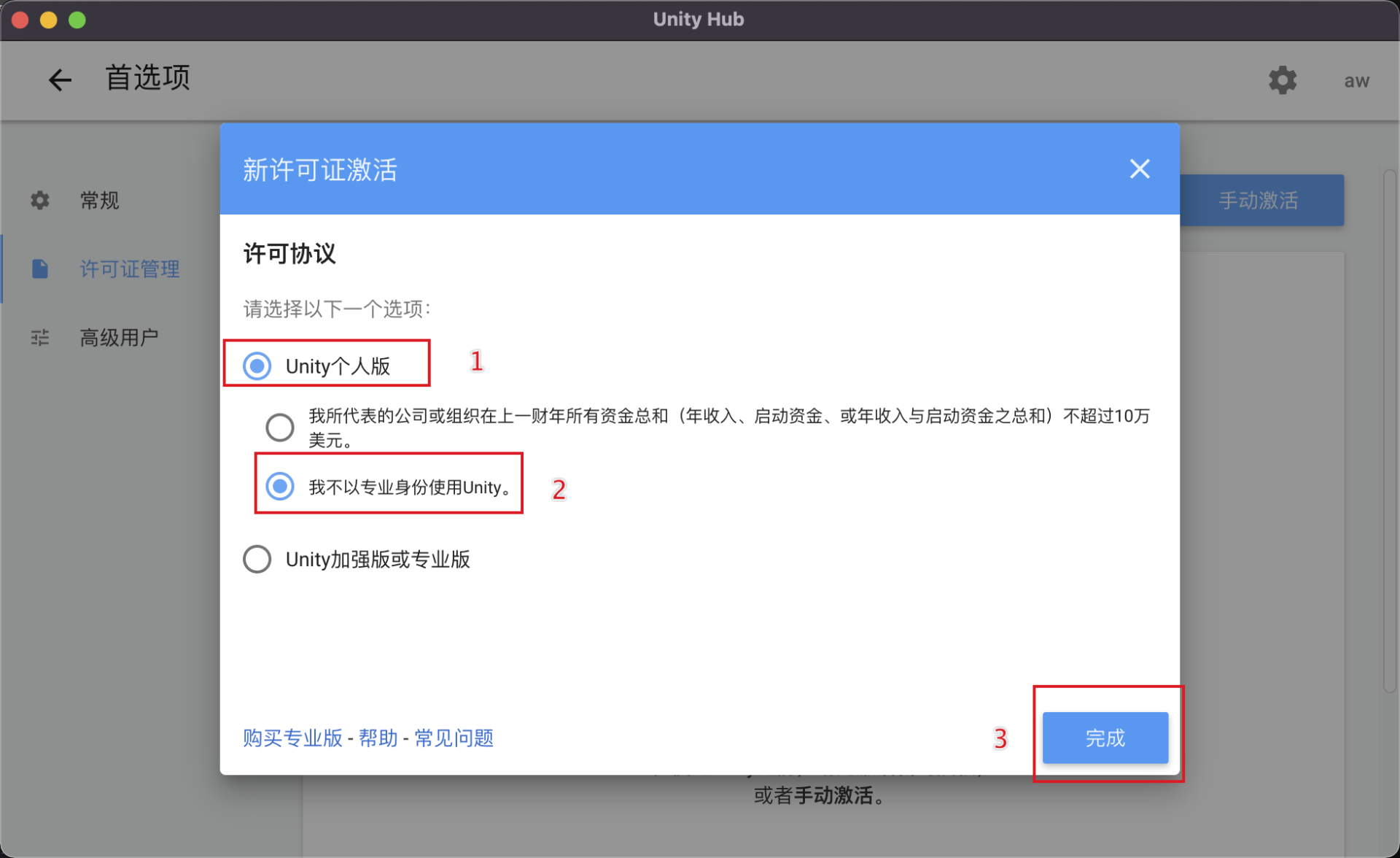The height and width of the screenshot is (858, 1400).
Task: Open the 高级用户 sidebar section
Action: pyautogui.click(x=119, y=337)
